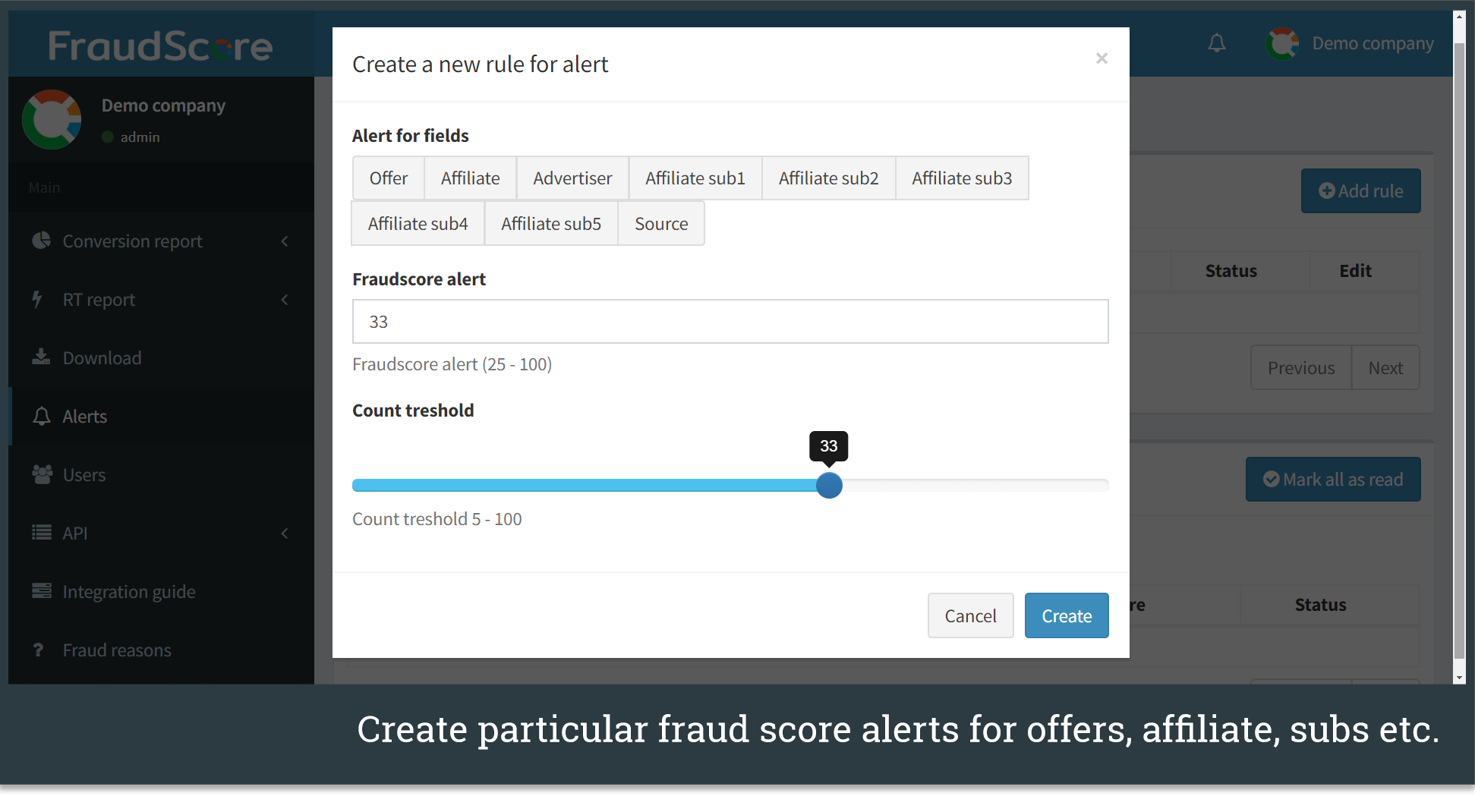Open the Demo company account menu

click(x=1351, y=43)
